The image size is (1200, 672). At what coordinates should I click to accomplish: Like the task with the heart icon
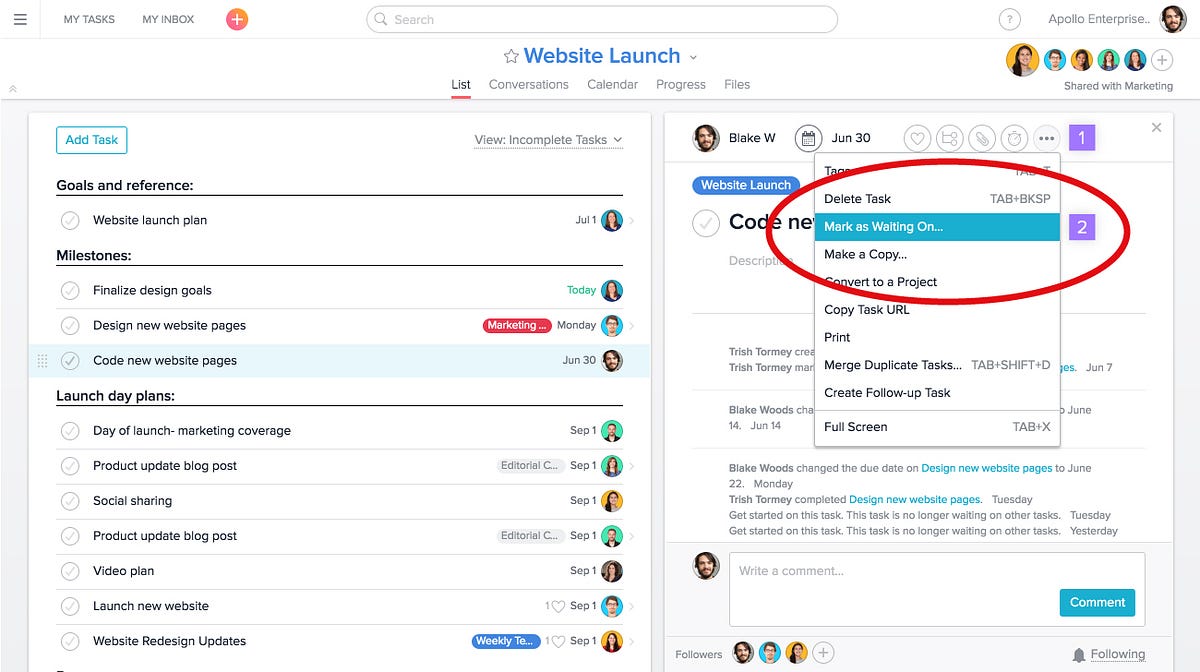click(x=917, y=138)
